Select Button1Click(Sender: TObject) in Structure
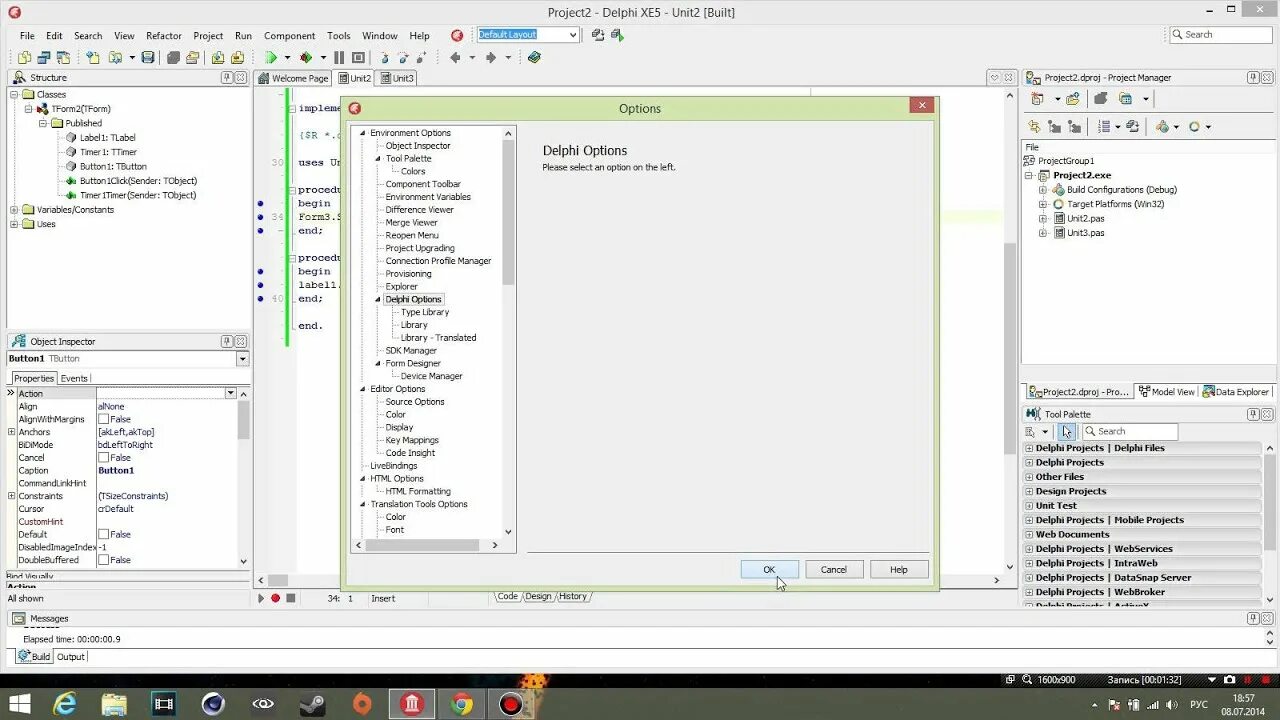The height and width of the screenshot is (720, 1280). (138, 181)
